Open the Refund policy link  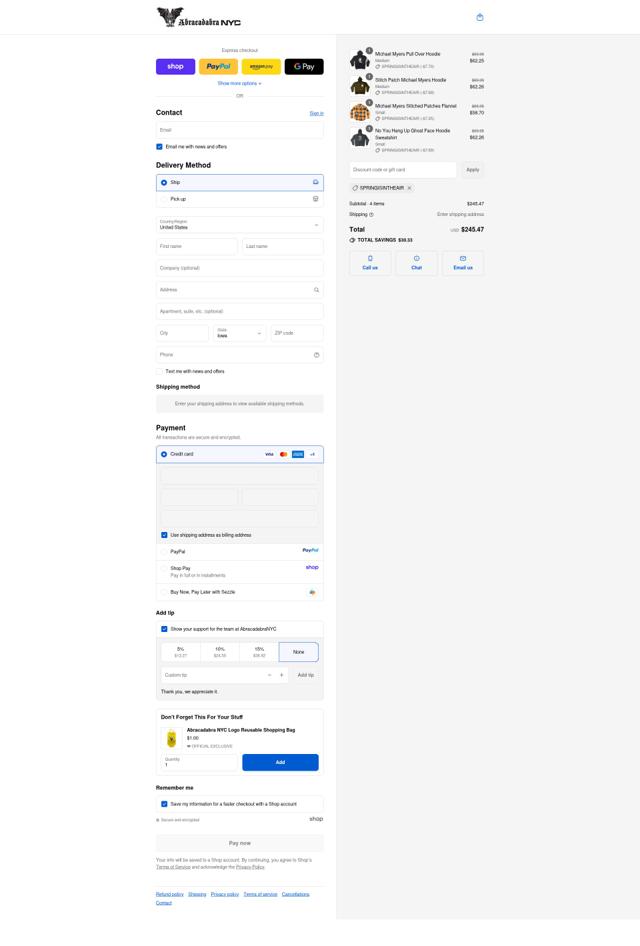tap(170, 895)
